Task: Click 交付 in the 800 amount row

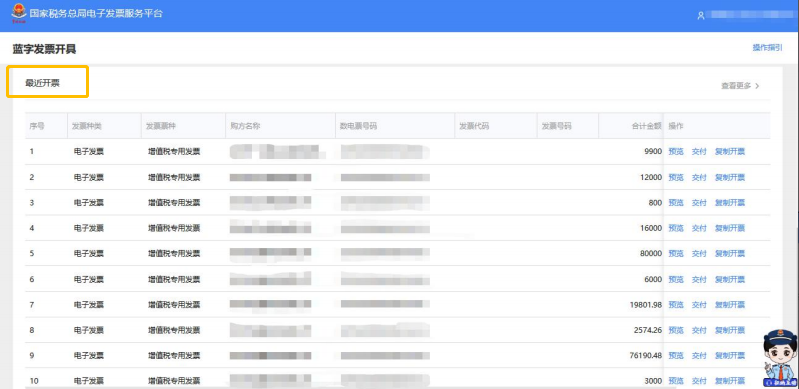Action: [699, 203]
